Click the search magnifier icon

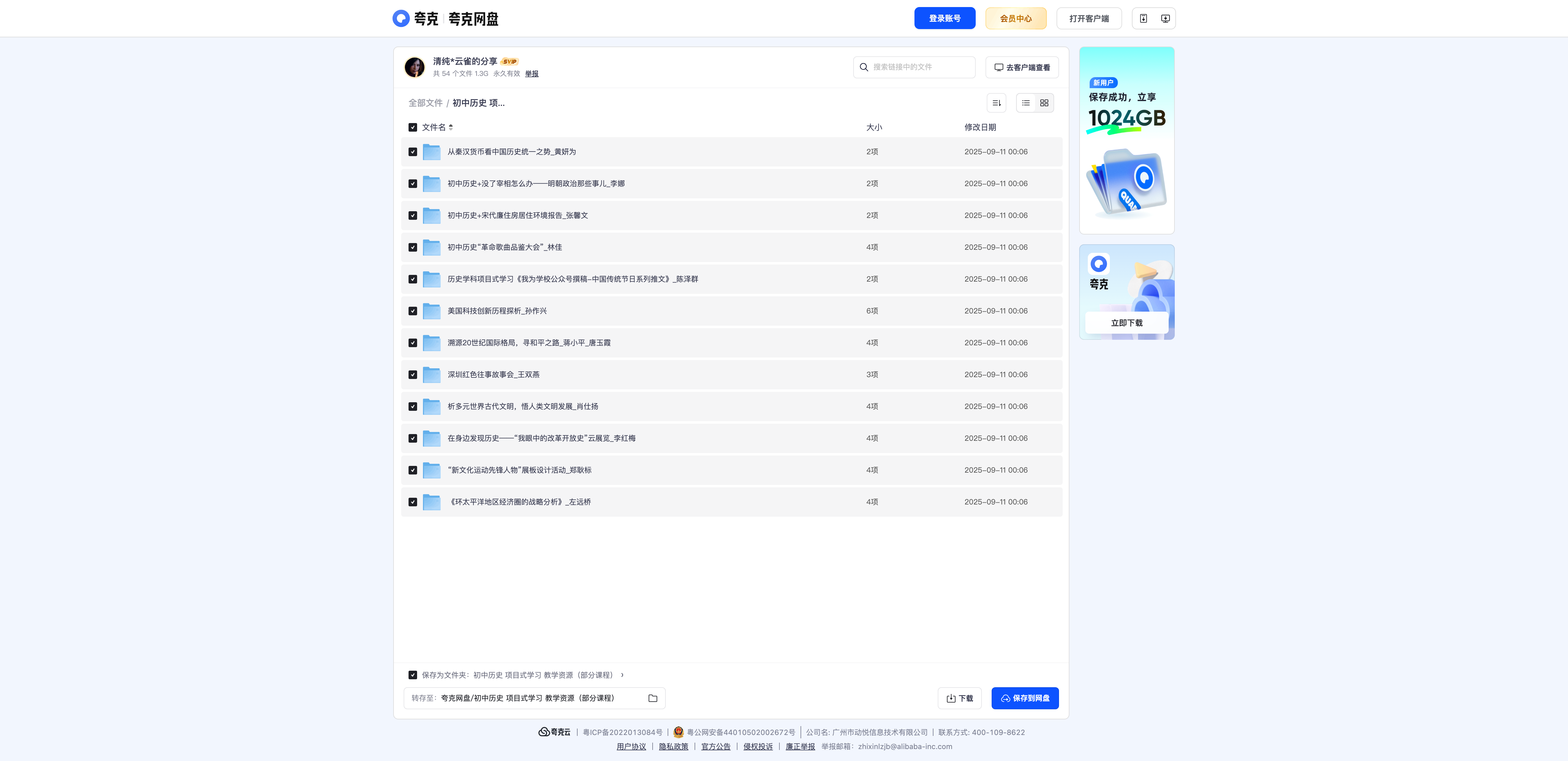tap(864, 67)
